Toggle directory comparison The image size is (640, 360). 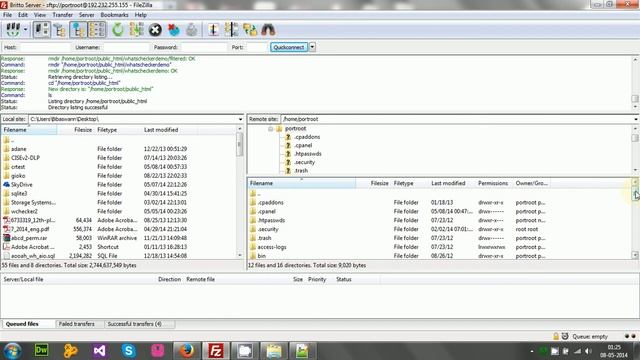[x=231, y=29]
